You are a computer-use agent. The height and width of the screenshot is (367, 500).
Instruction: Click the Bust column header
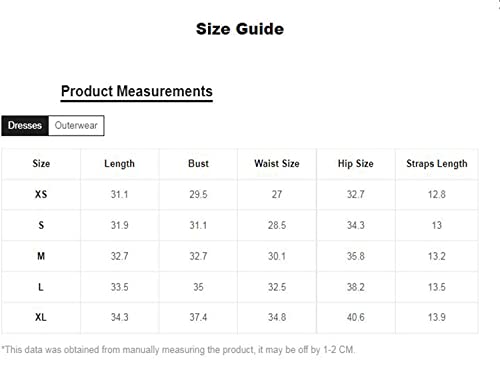198,164
